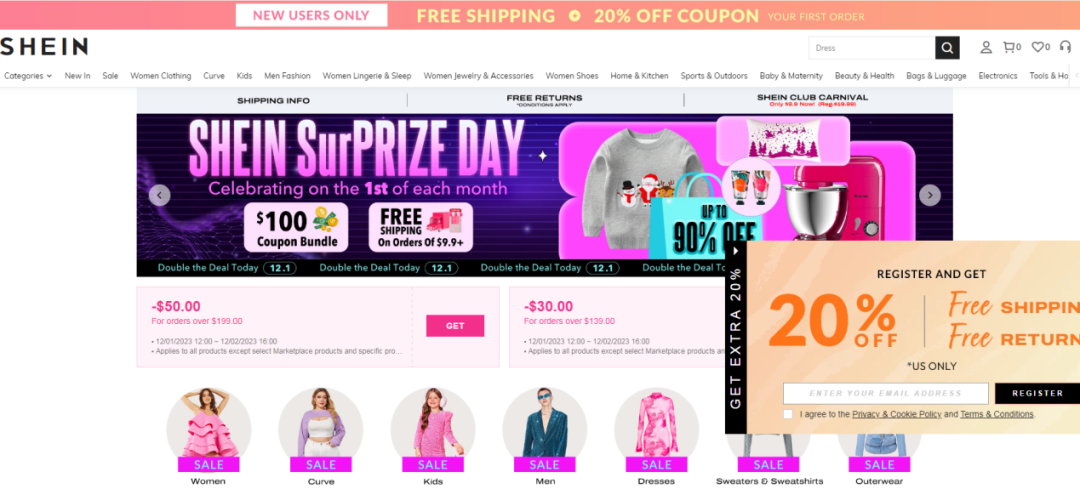Open the user account icon

pos(986,48)
